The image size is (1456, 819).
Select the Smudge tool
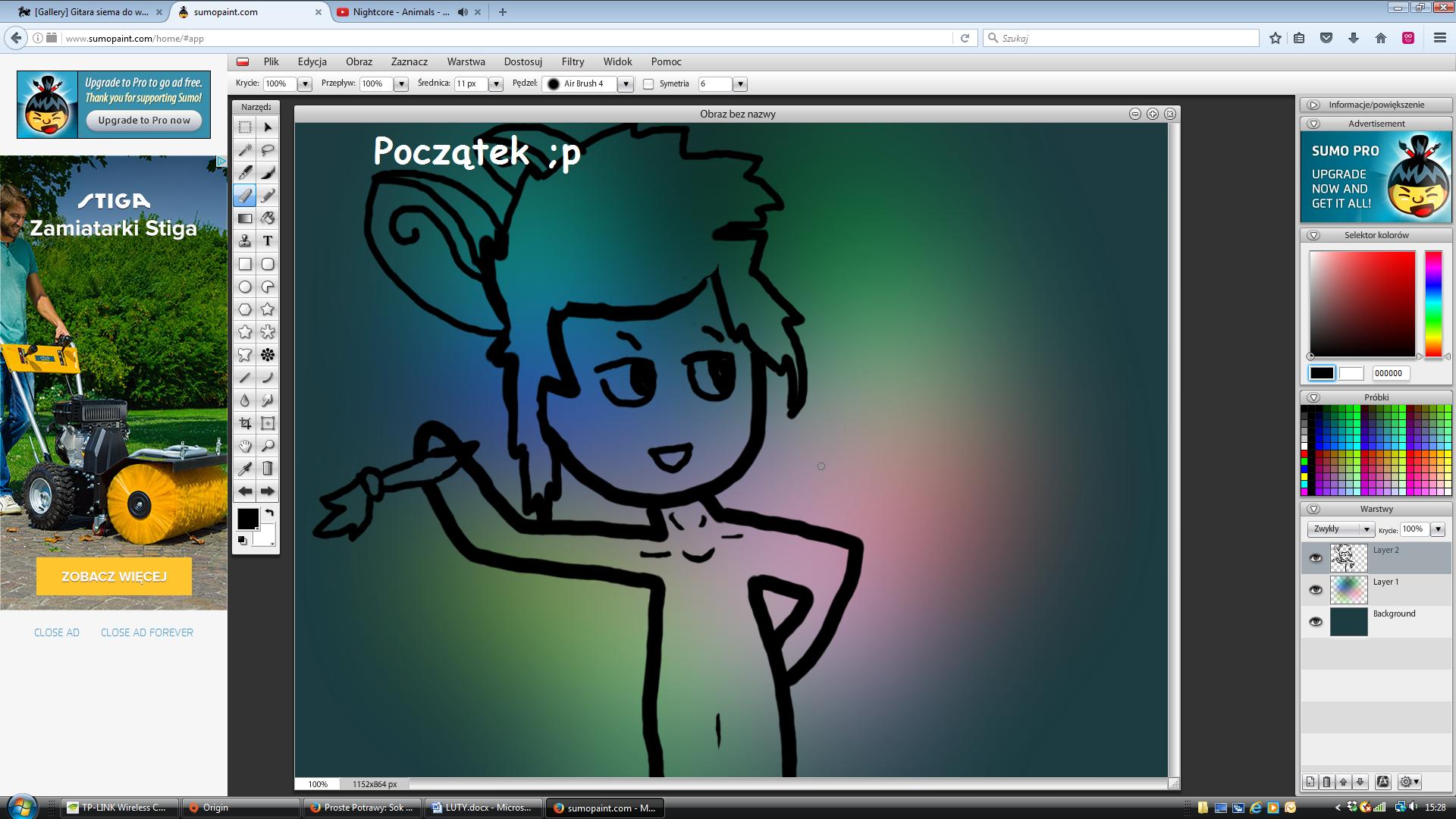pos(268,400)
